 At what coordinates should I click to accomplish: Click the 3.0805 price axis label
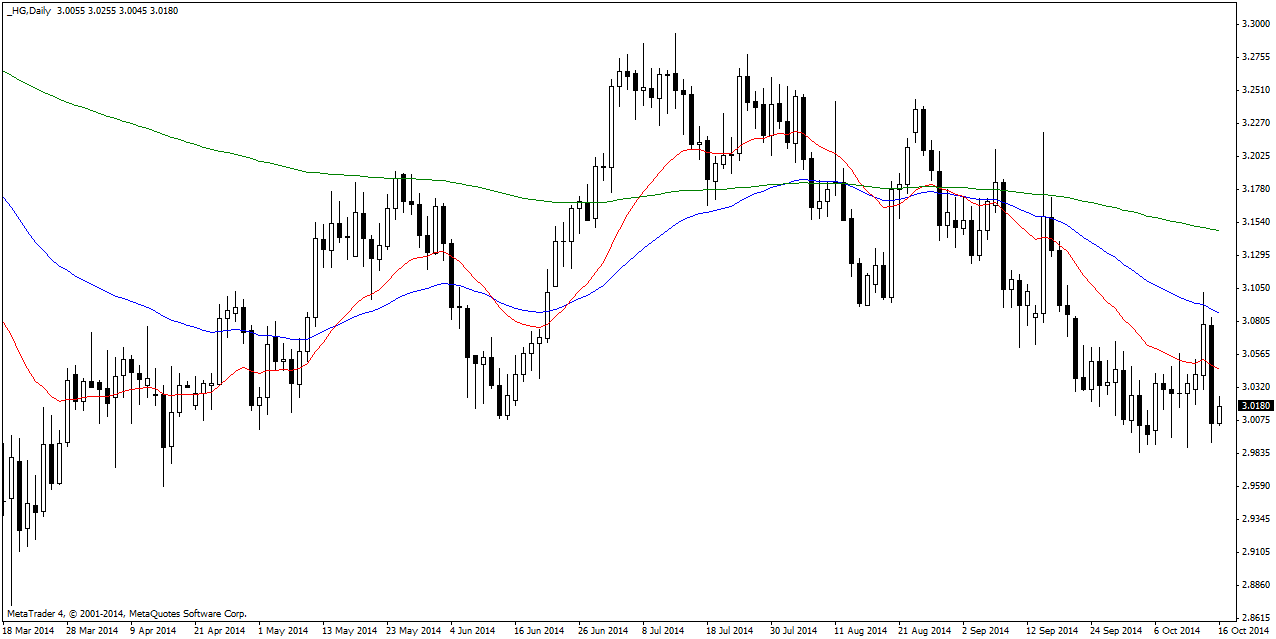point(1255,321)
